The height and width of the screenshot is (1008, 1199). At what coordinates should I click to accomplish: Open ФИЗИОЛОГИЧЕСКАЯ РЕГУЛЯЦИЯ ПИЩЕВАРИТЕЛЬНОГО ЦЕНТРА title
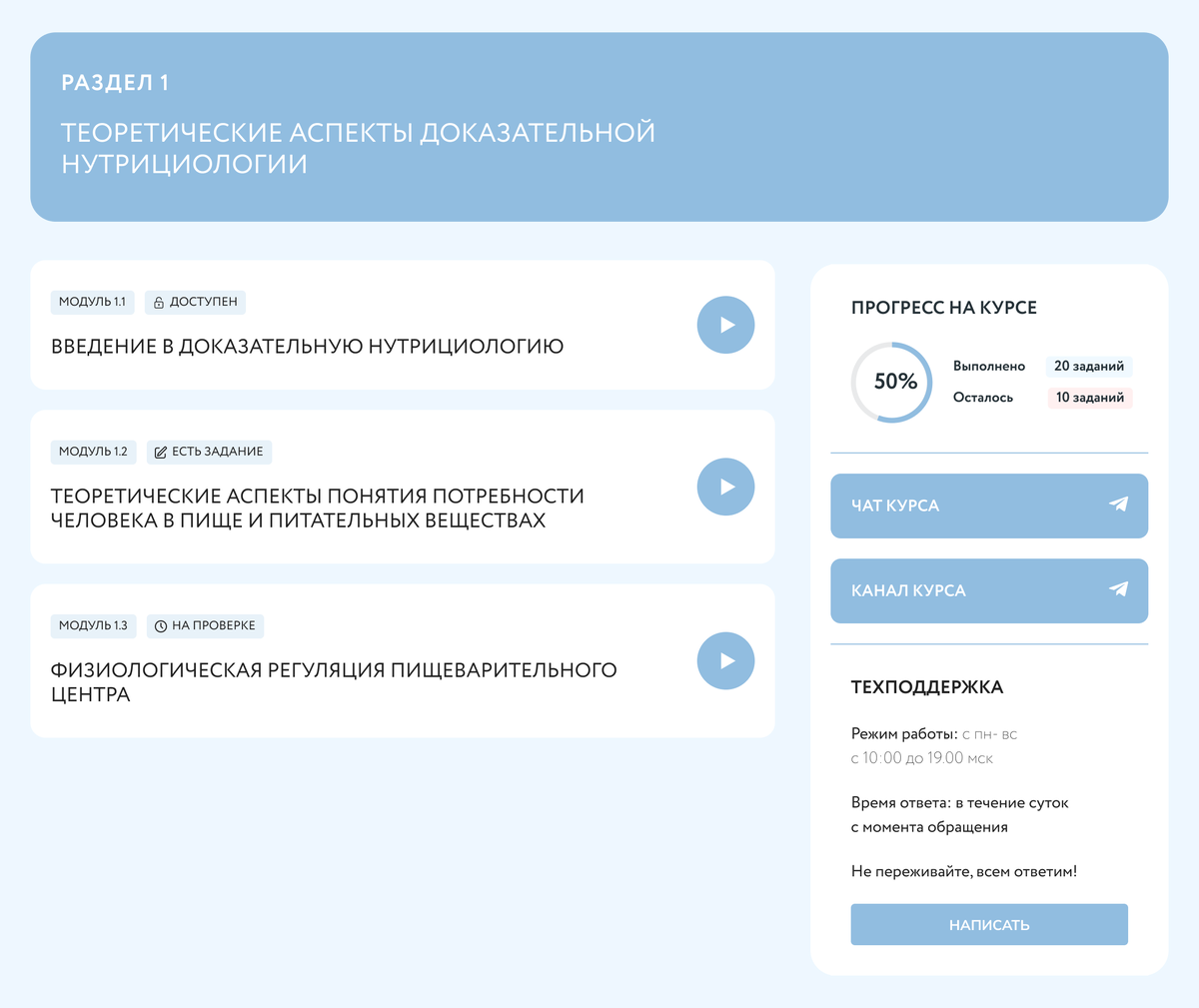click(x=333, y=681)
